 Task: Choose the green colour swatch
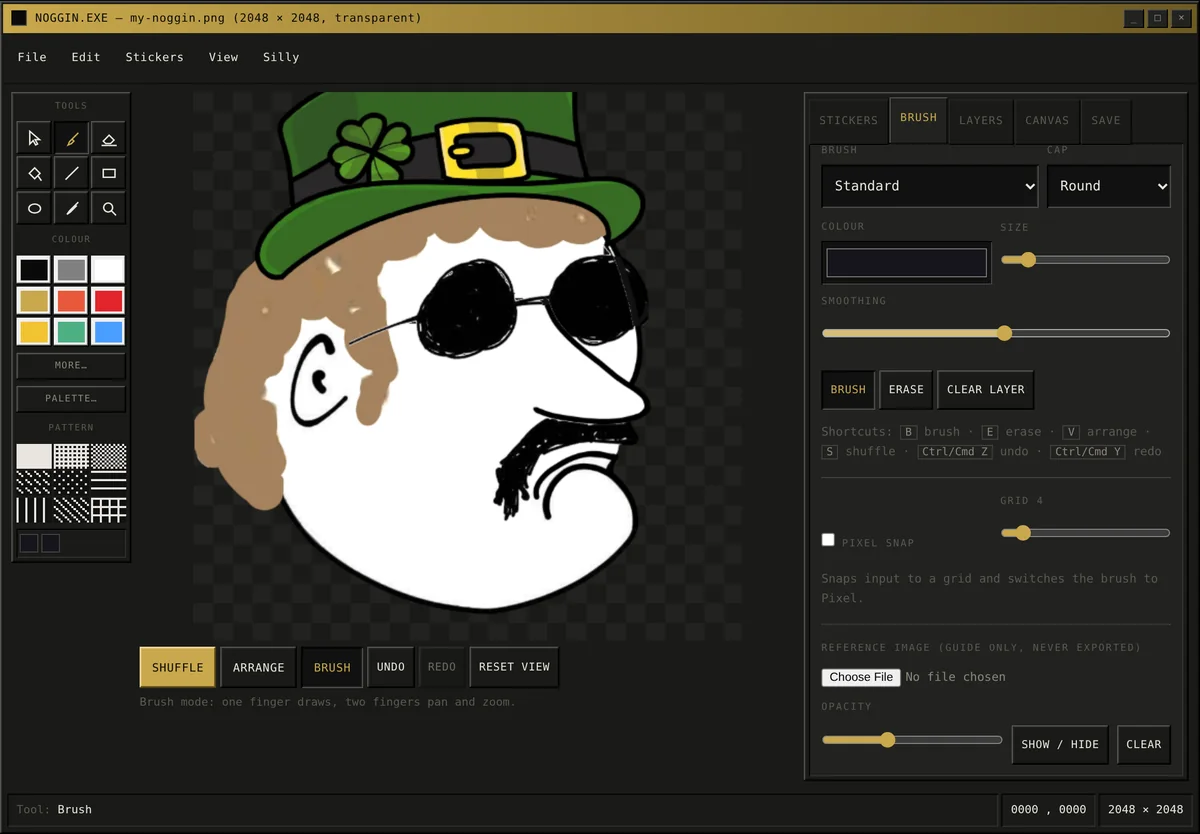[x=71, y=331]
